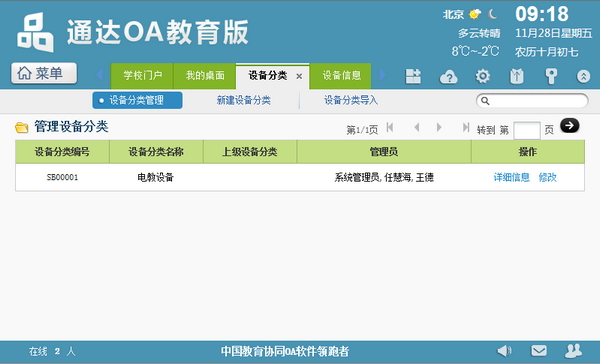Screen dimensions: 600x364
Task: Switch to the 我的桌面 tab
Action: coord(205,76)
